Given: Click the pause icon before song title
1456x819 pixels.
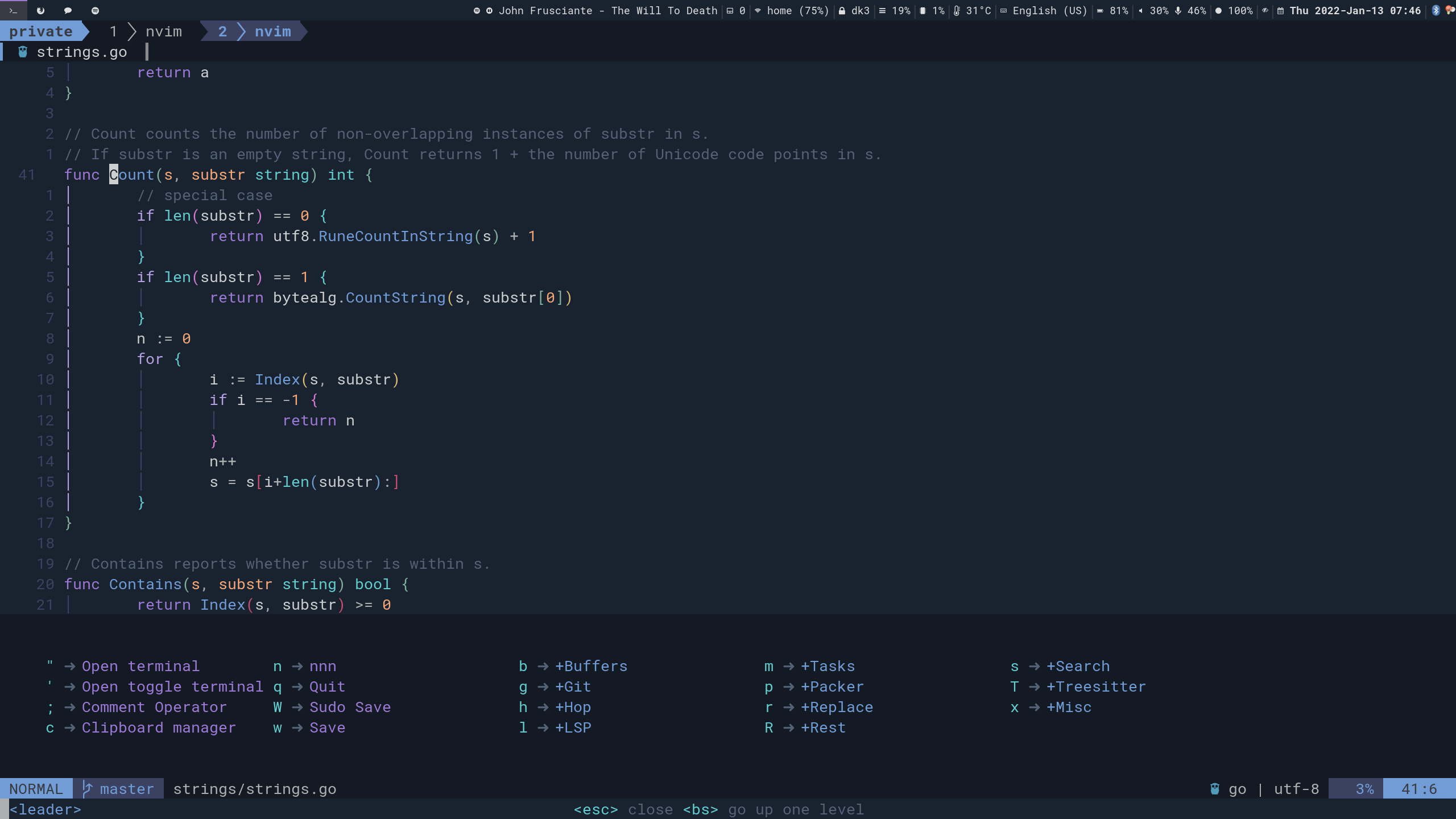Looking at the screenshot, I should 489,11.
